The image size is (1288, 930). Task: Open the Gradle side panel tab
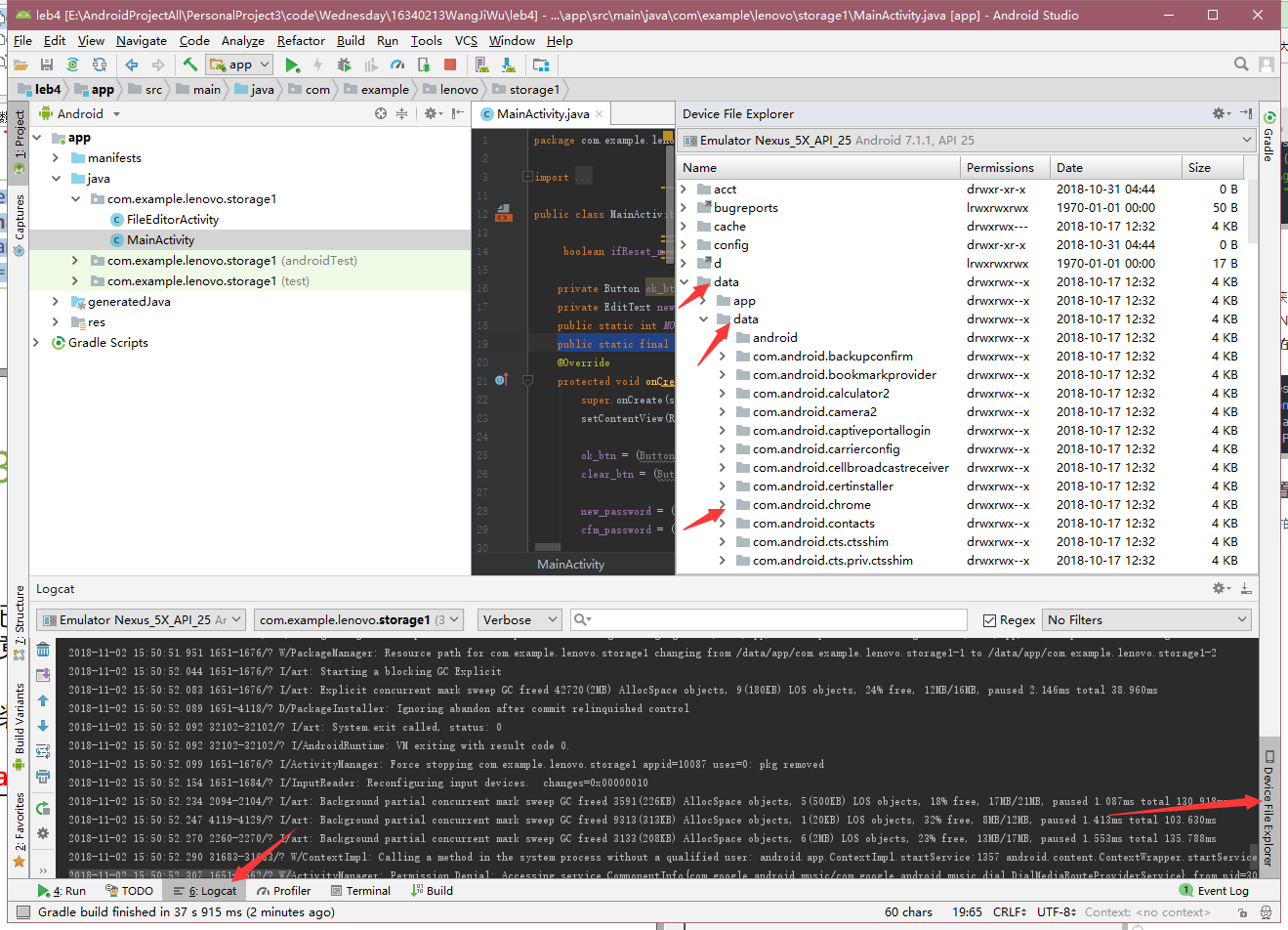1268,137
